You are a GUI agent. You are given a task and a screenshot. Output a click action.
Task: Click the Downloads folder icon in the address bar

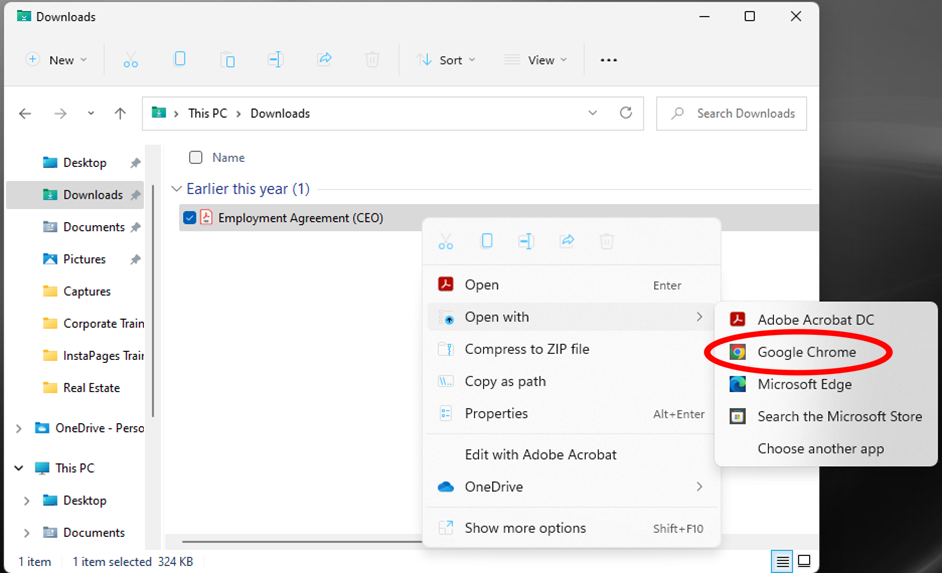coord(159,113)
